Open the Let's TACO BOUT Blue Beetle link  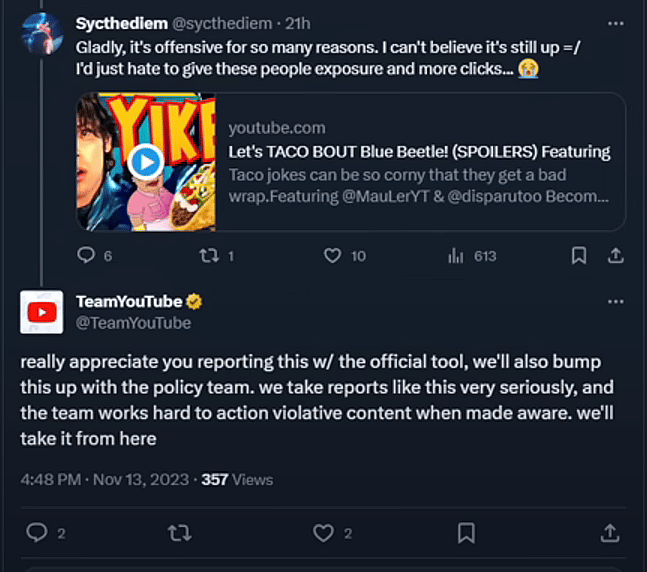coord(419,152)
